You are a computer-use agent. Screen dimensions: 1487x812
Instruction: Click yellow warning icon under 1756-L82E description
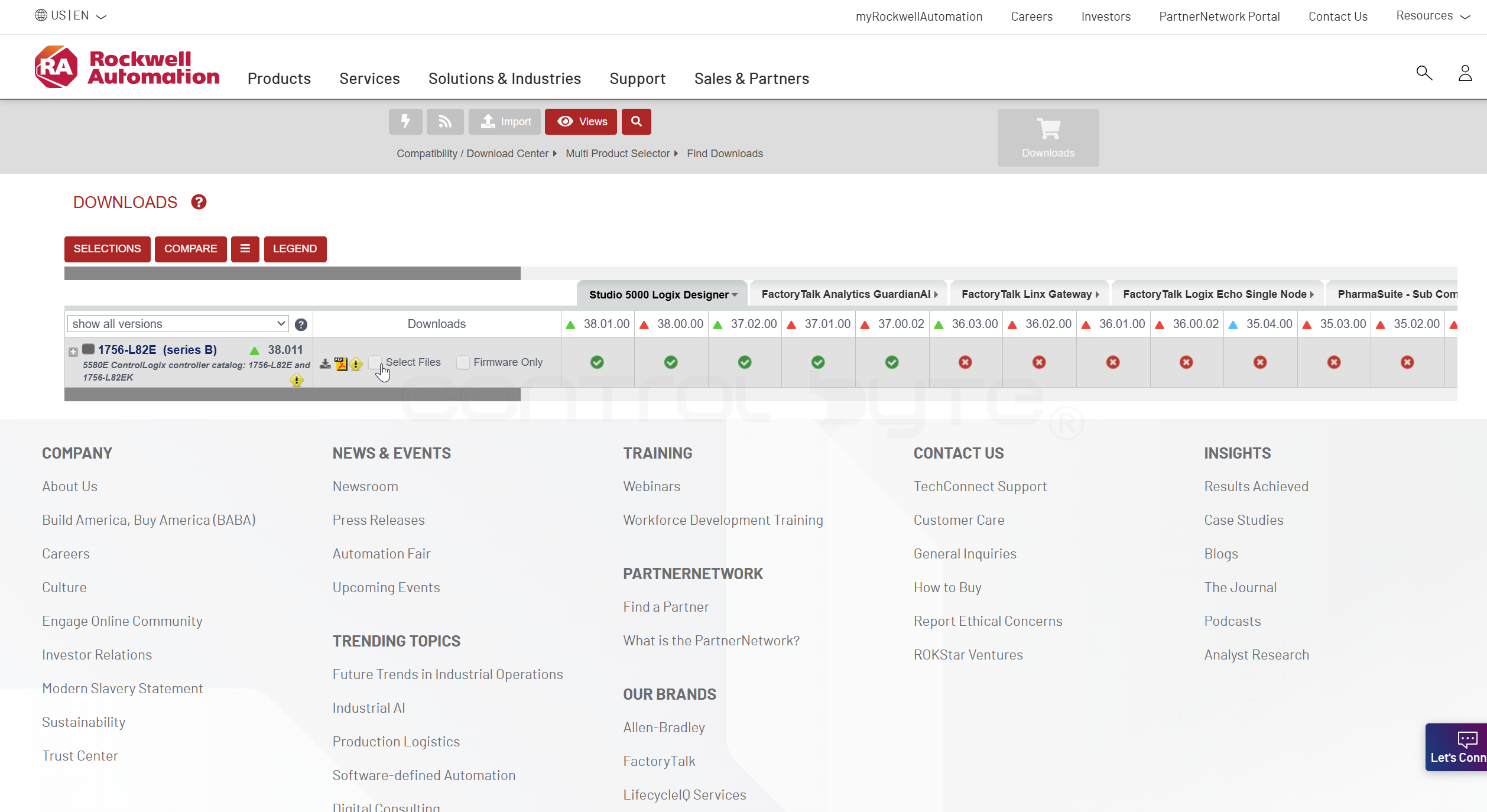tap(297, 380)
